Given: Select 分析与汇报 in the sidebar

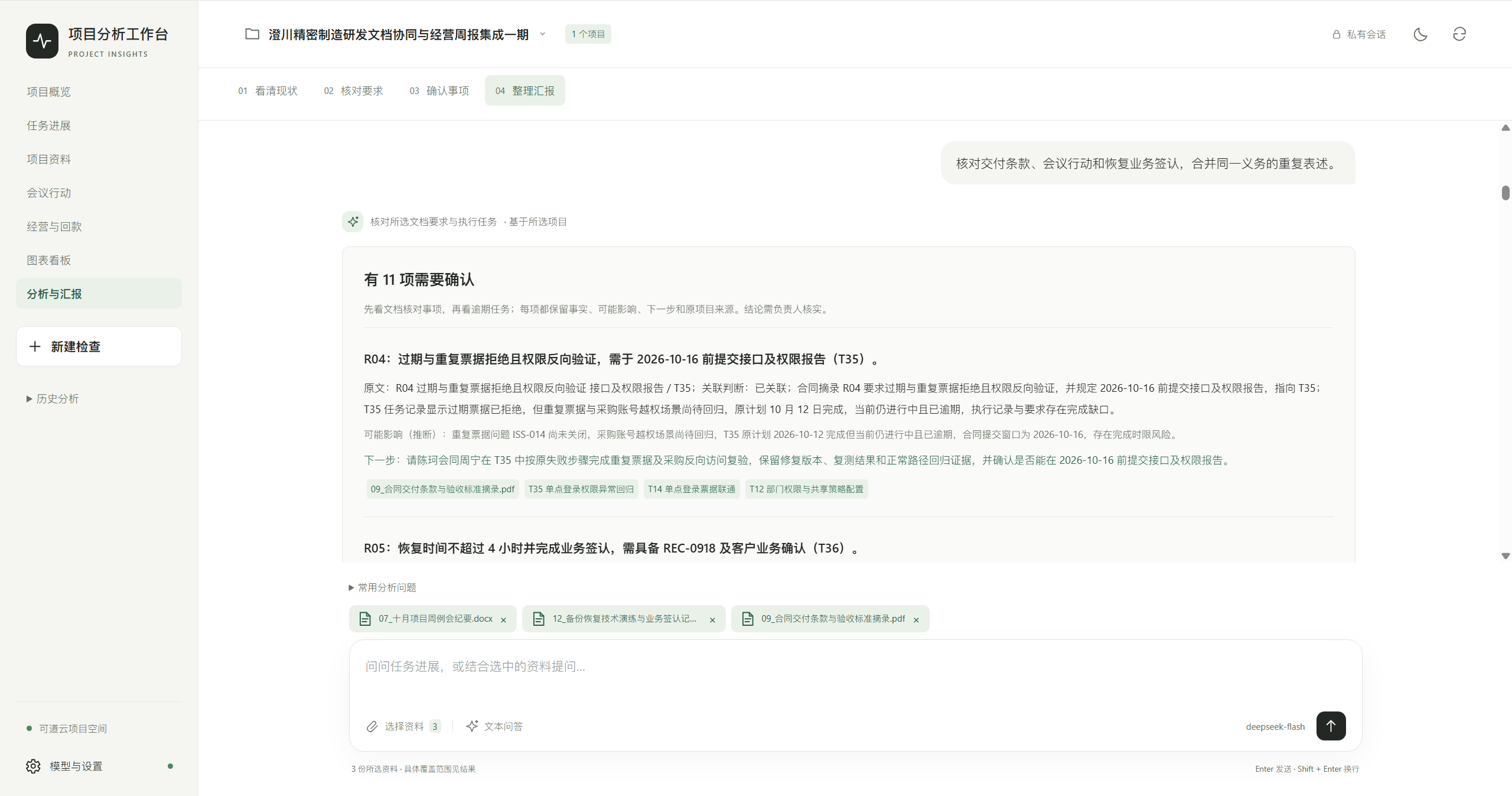Looking at the screenshot, I should [x=99, y=294].
